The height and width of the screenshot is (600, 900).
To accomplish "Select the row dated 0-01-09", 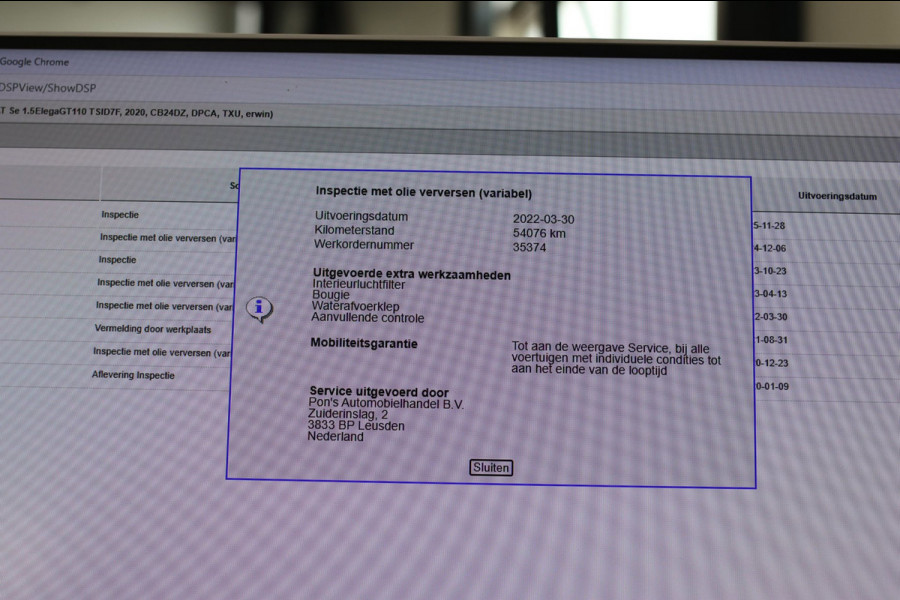I will pyautogui.click(x=773, y=386).
